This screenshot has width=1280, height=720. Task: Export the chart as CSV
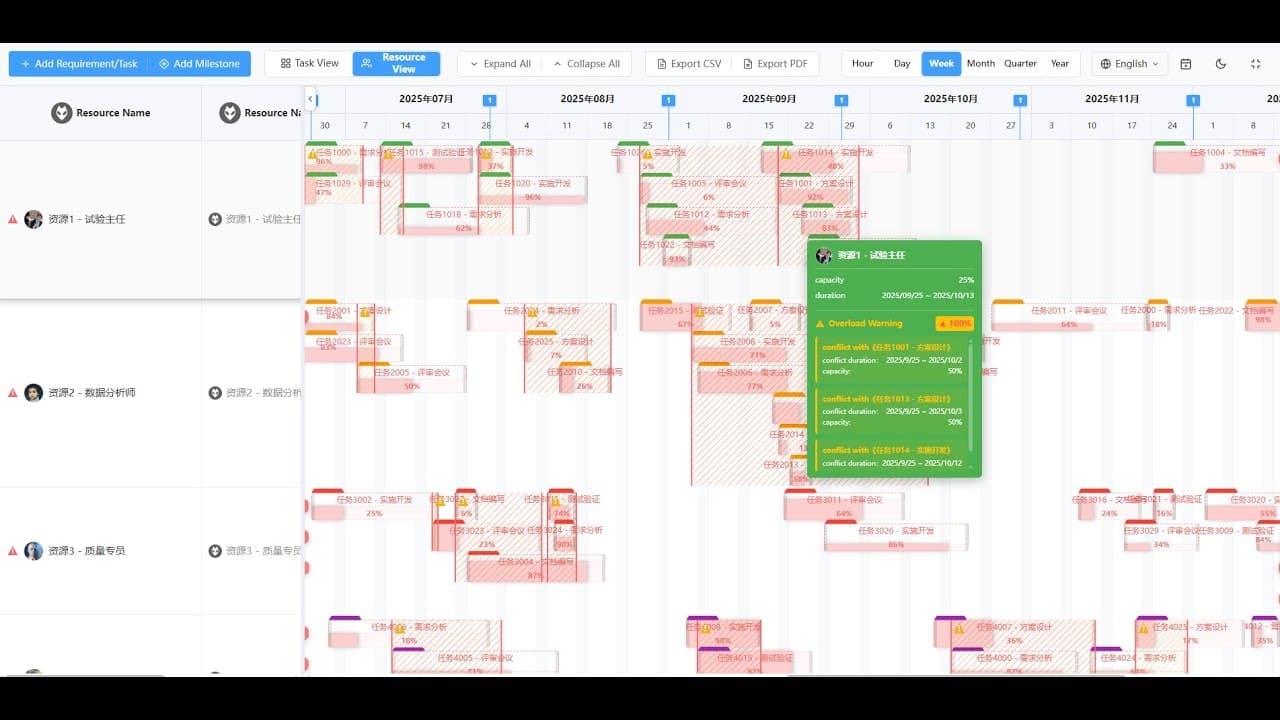[x=688, y=63]
